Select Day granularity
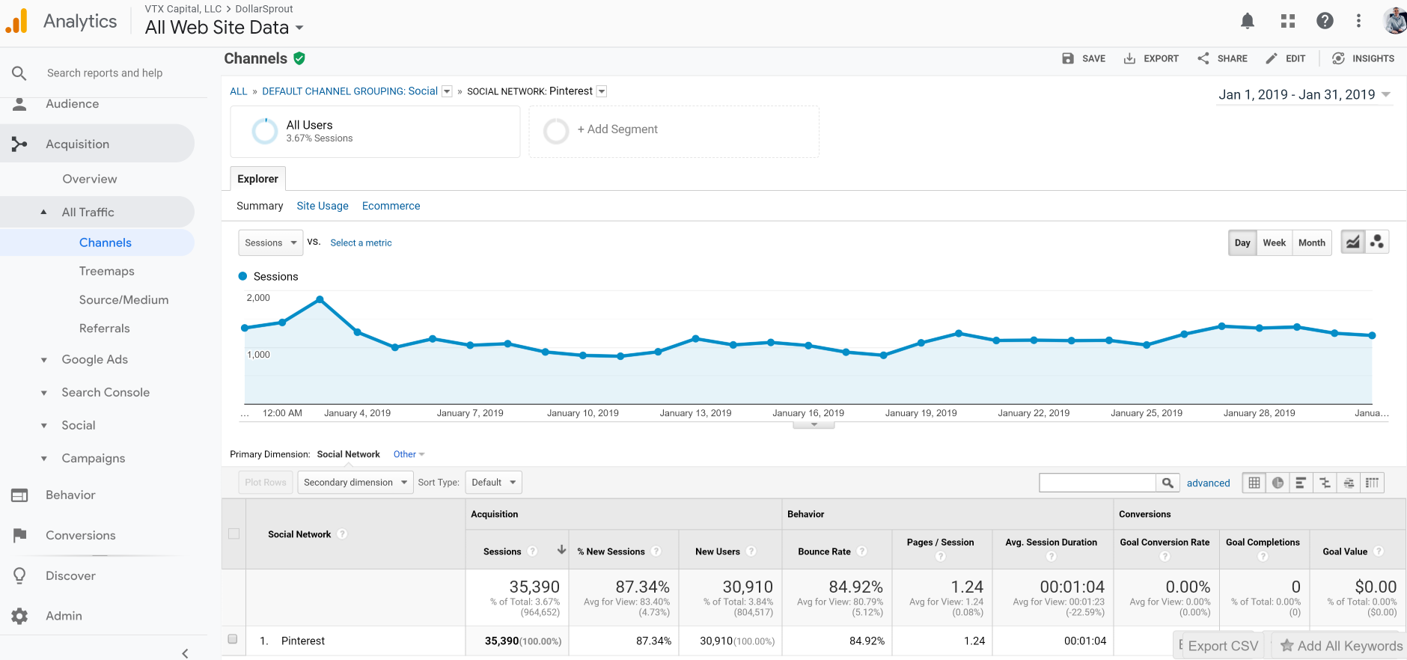 tap(1242, 243)
